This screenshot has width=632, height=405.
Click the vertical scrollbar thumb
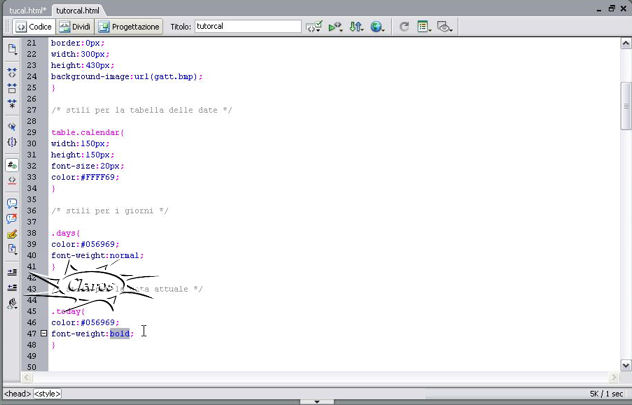click(626, 106)
